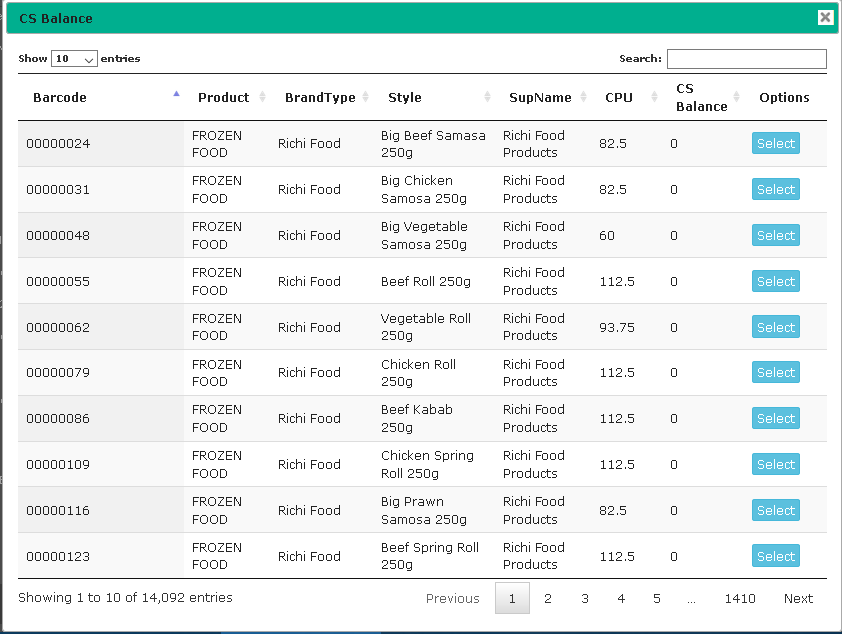The image size is (842, 634).
Task: Go to the Next page
Action: (x=798, y=598)
